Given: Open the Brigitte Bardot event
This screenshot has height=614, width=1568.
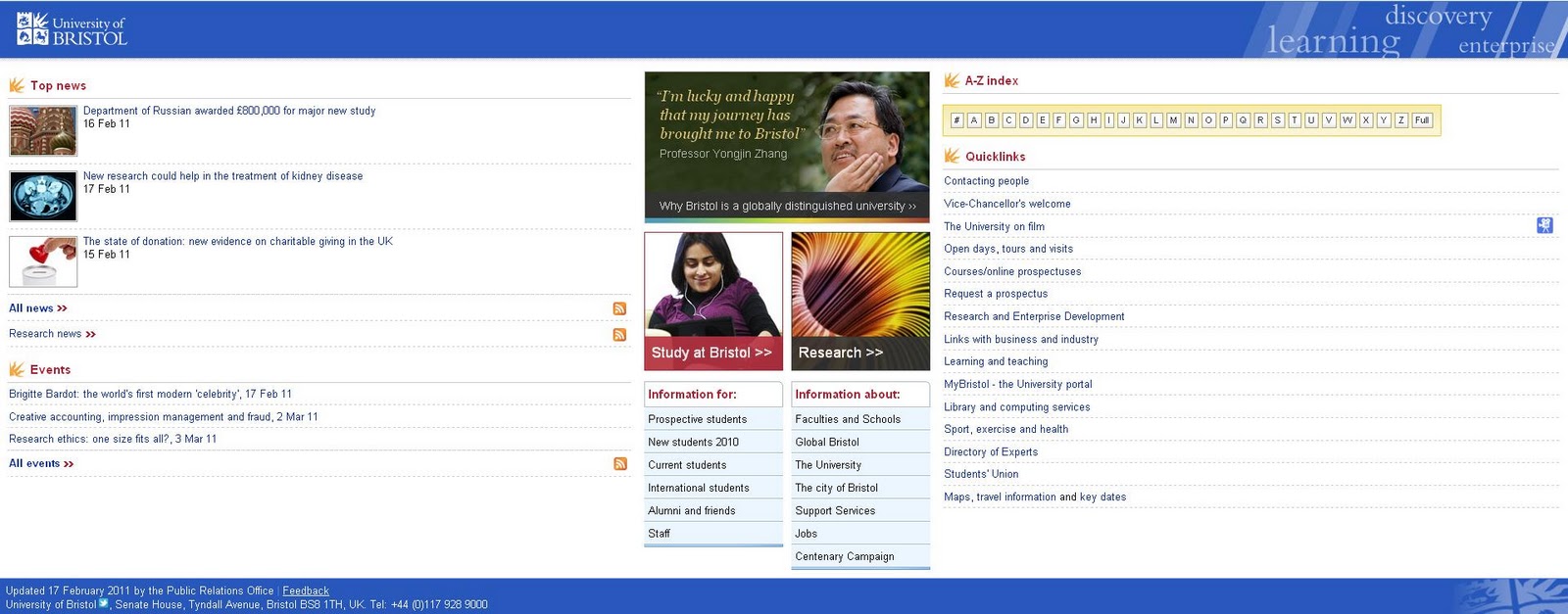Looking at the screenshot, I should point(150,395).
